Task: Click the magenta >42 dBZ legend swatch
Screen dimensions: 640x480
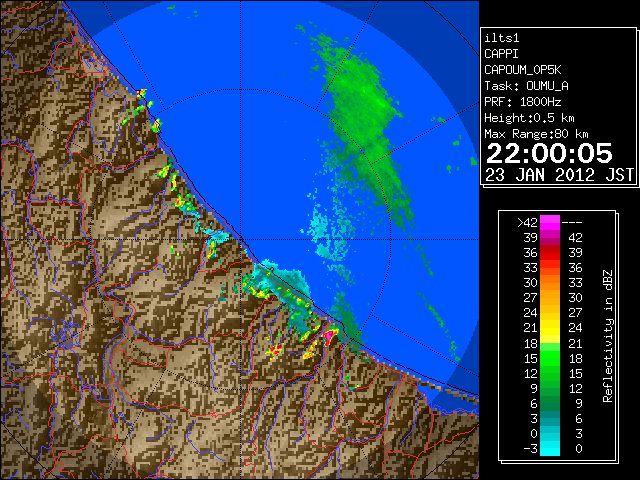Action: coord(550,223)
